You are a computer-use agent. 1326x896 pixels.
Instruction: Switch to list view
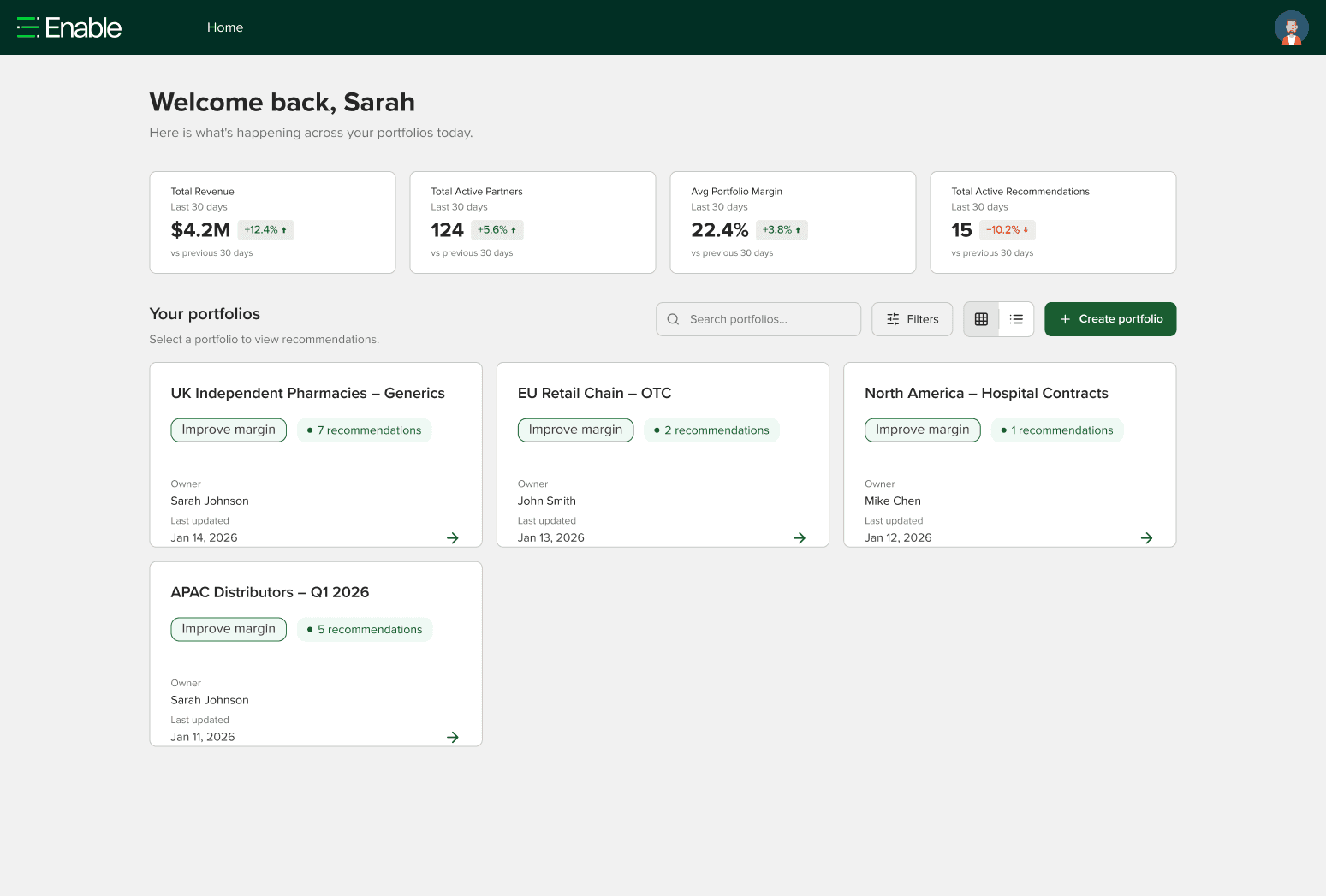[1016, 319]
